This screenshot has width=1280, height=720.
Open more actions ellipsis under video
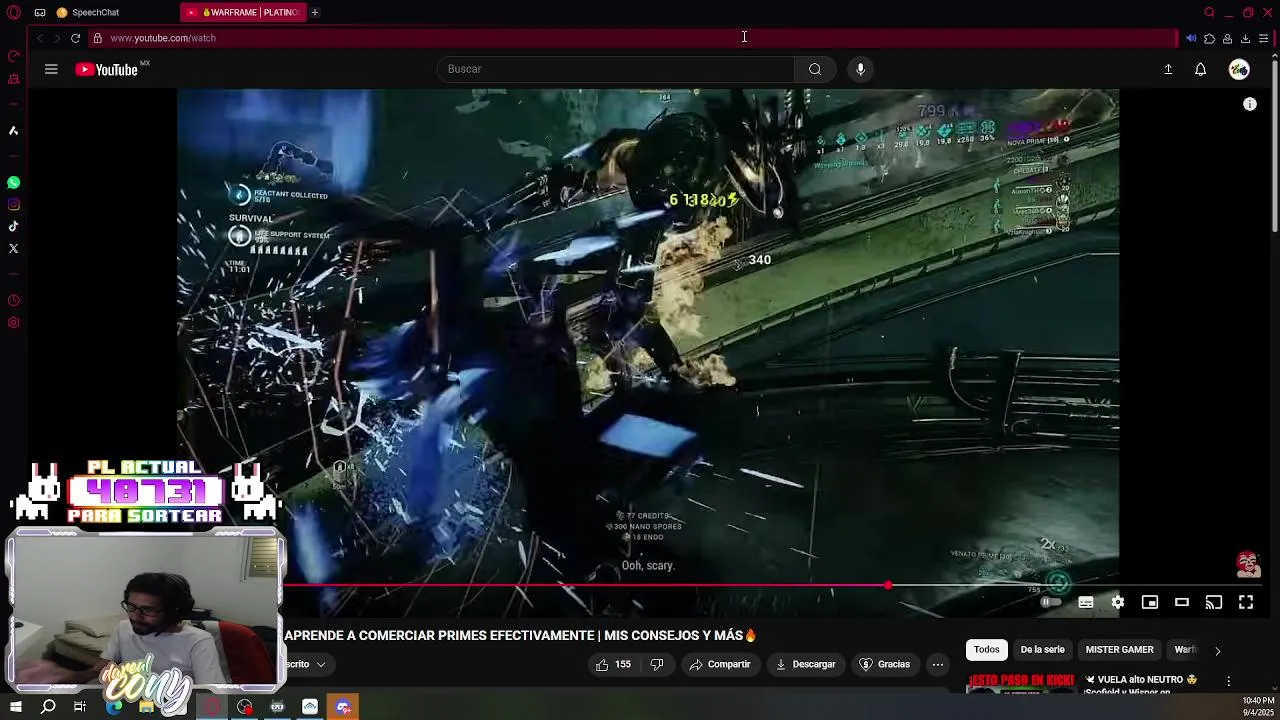coord(938,664)
